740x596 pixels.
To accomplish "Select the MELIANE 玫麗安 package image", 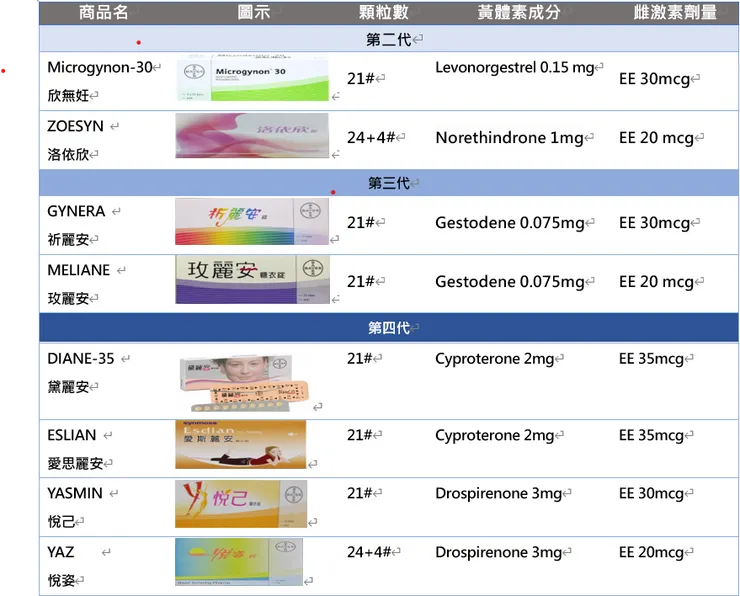I will coord(252,279).
